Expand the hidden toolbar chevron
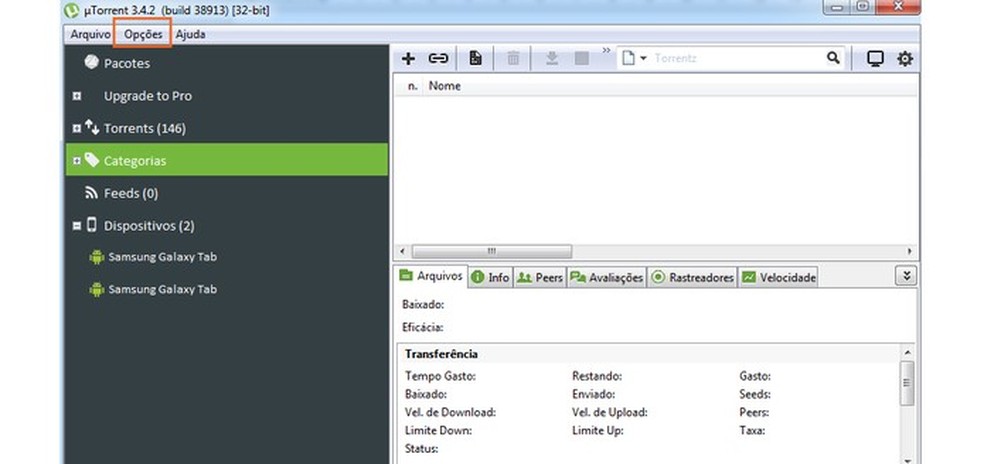Image resolution: width=984 pixels, height=464 pixels. point(606,50)
